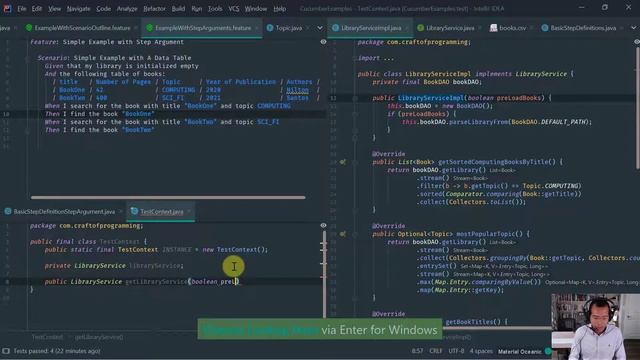Close the TestContext.java tab

(x=189, y=211)
